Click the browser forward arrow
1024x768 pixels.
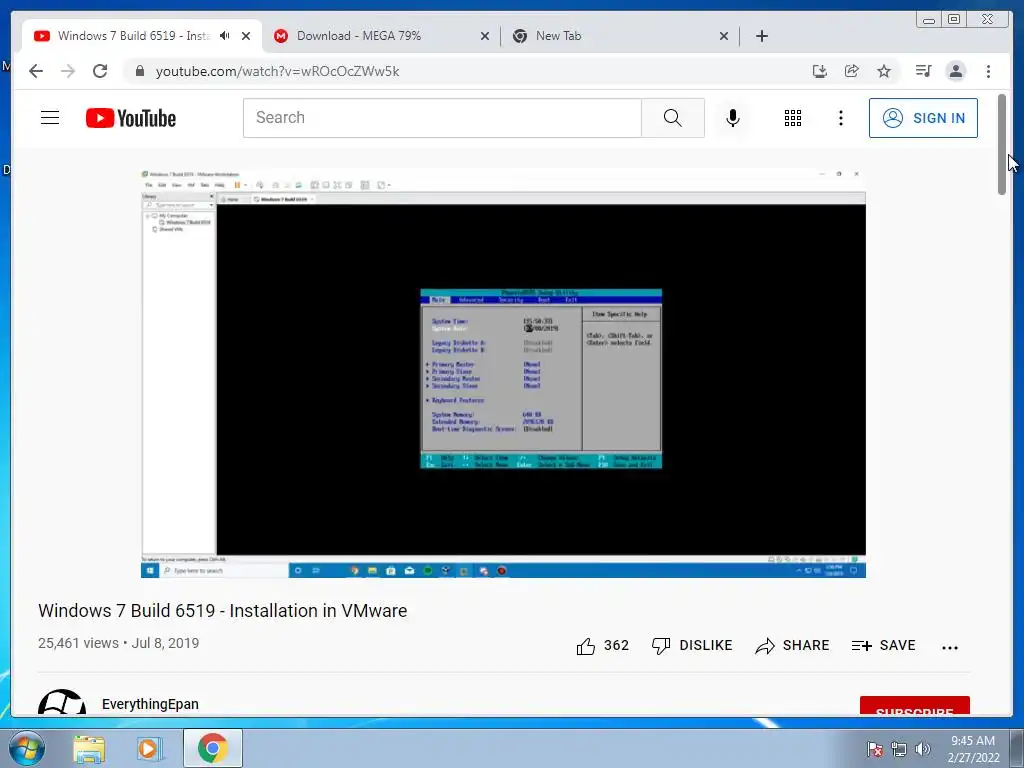pyautogui.click(x=68, y=71)
